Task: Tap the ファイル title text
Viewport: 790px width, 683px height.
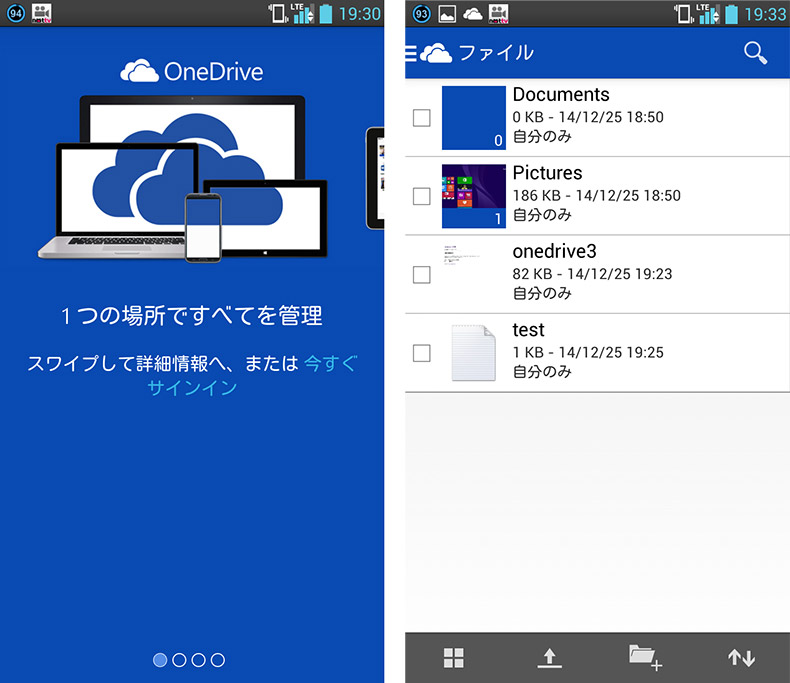Action: tap(496, 53)
